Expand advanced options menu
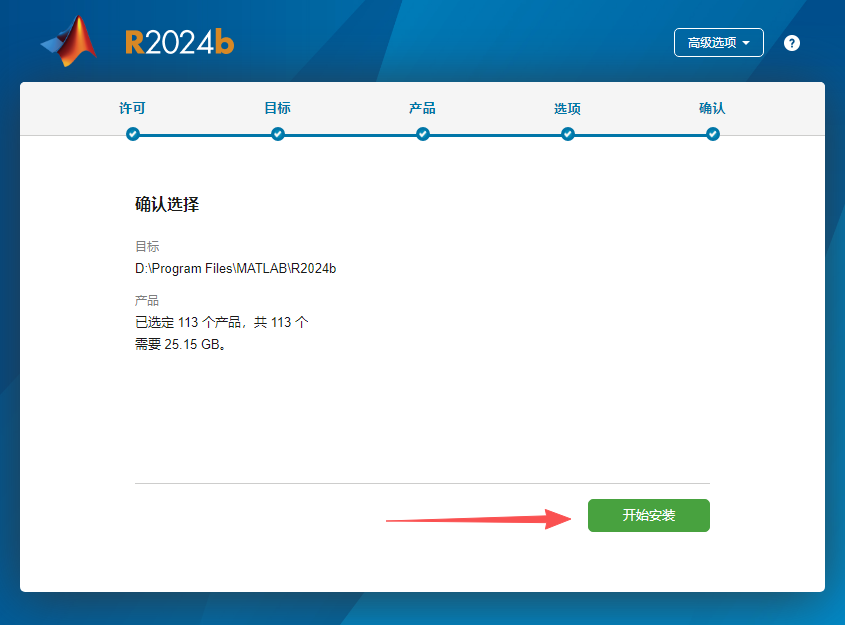The width and height of the screenshot is (845, 625). coord(717,42)
